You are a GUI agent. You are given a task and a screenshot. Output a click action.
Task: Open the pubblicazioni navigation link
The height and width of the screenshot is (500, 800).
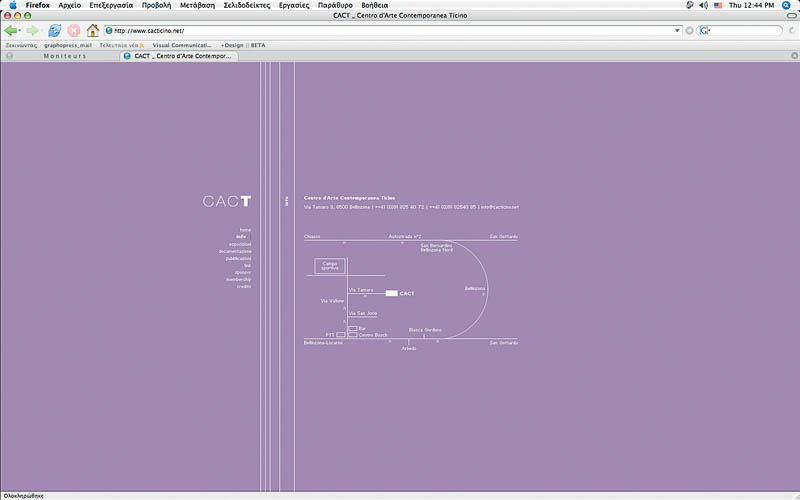[238, 259]
